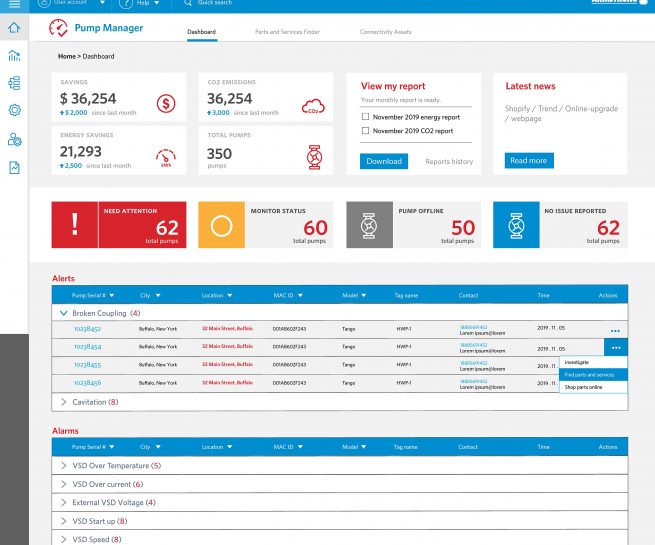Click the Download report button
This screenshot has width=655, height=545.
coord(384,161)
